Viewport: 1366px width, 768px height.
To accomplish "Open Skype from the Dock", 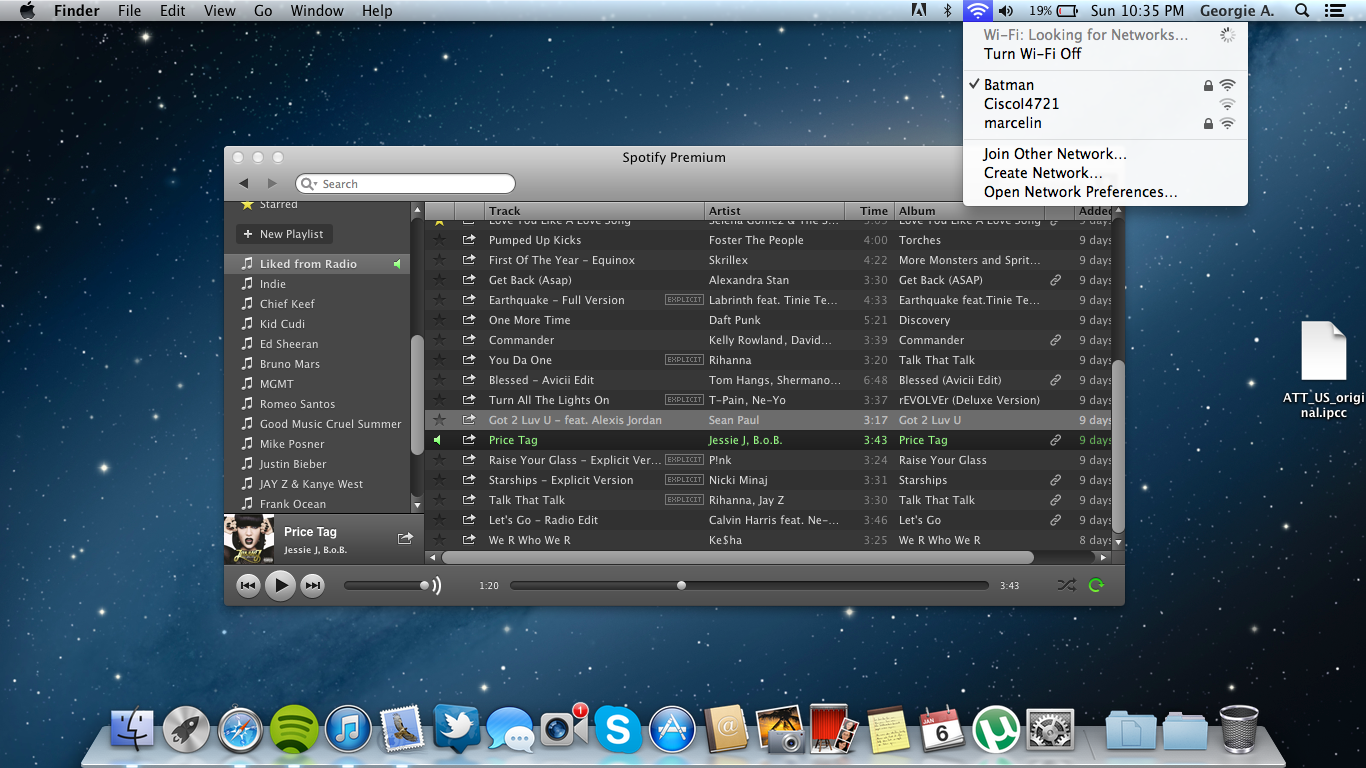I will 618,729.
